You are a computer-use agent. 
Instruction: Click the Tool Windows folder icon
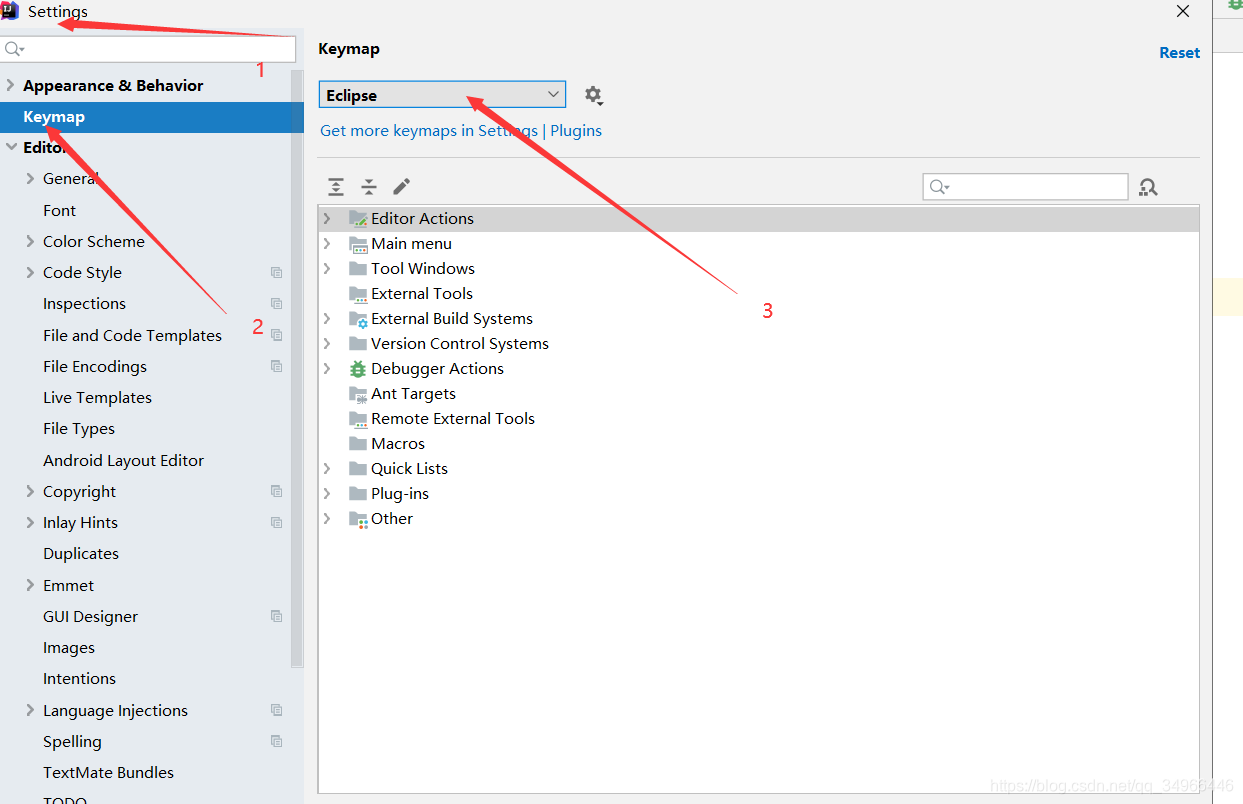coord(358,269)
